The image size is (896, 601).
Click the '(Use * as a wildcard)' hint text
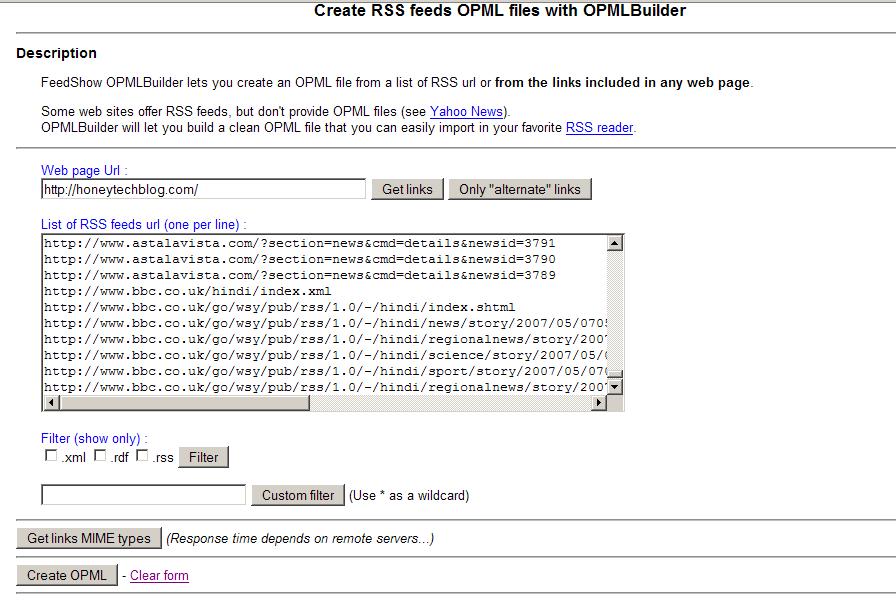pos(409,495)
